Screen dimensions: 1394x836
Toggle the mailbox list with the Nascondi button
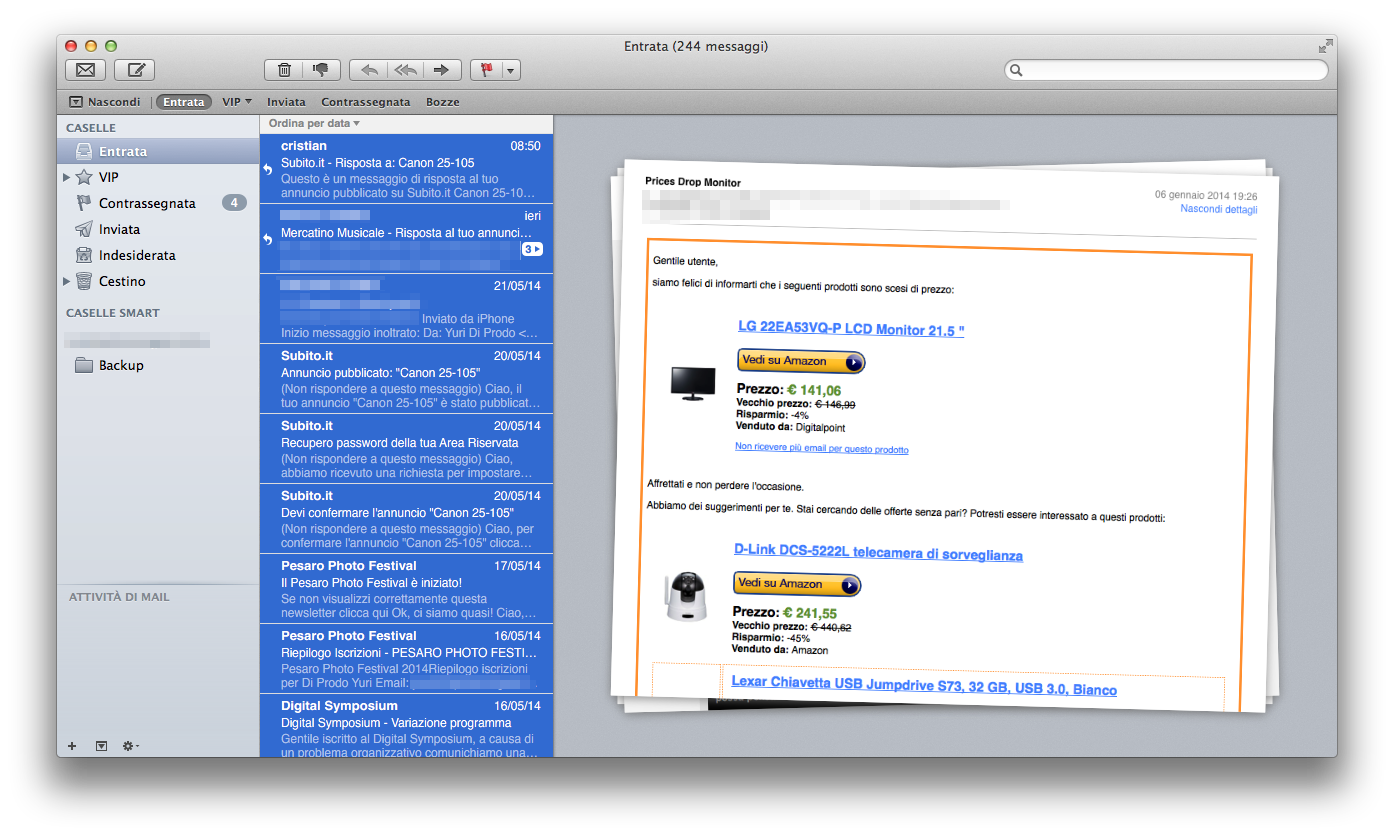[105, 102]
